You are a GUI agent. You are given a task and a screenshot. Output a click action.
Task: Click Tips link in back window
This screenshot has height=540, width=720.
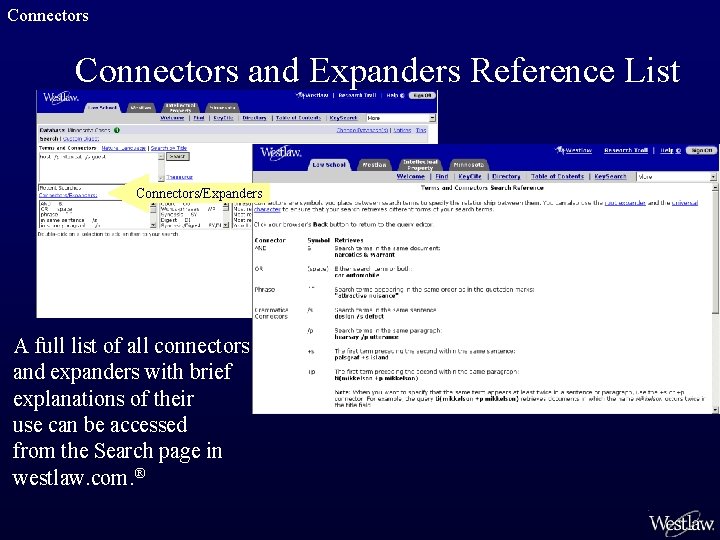click(421, 130)
